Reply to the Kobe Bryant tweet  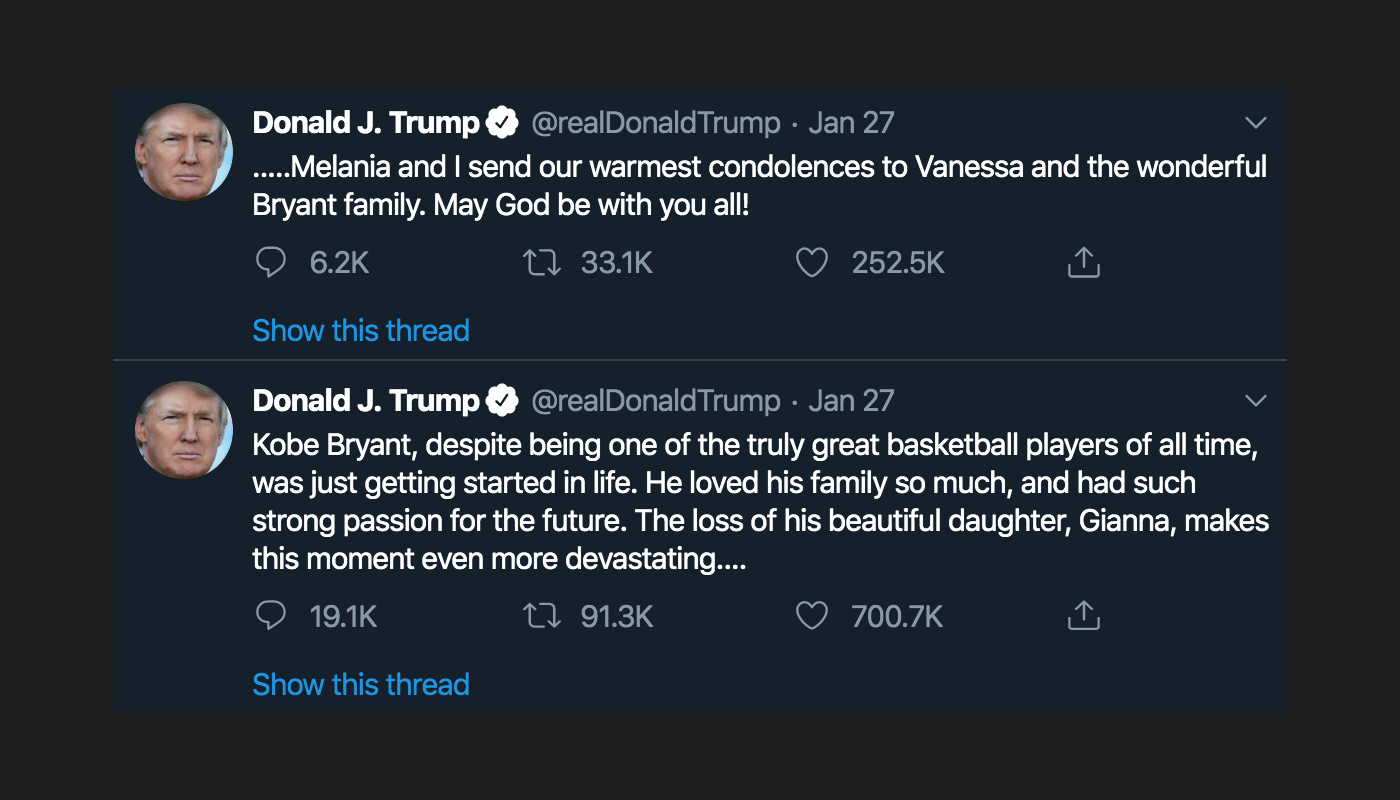click(x=271, y=616)
